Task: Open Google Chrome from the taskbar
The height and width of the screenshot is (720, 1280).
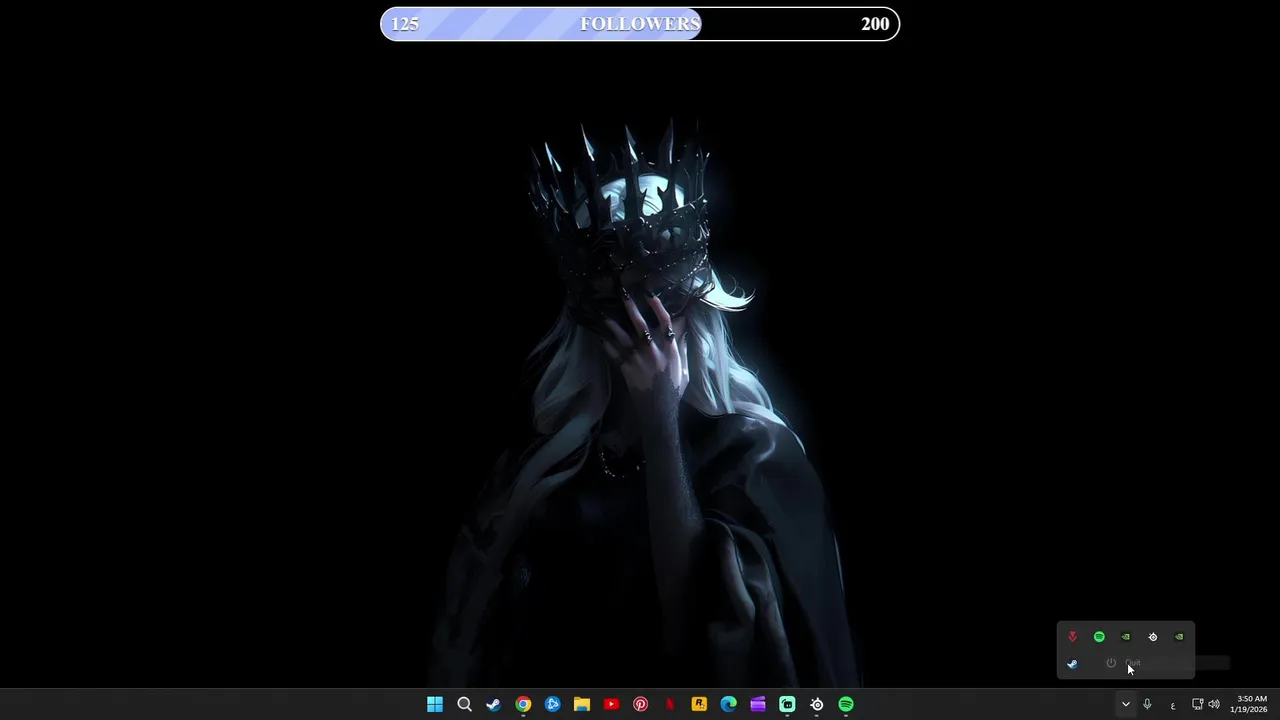Action: 523,704
